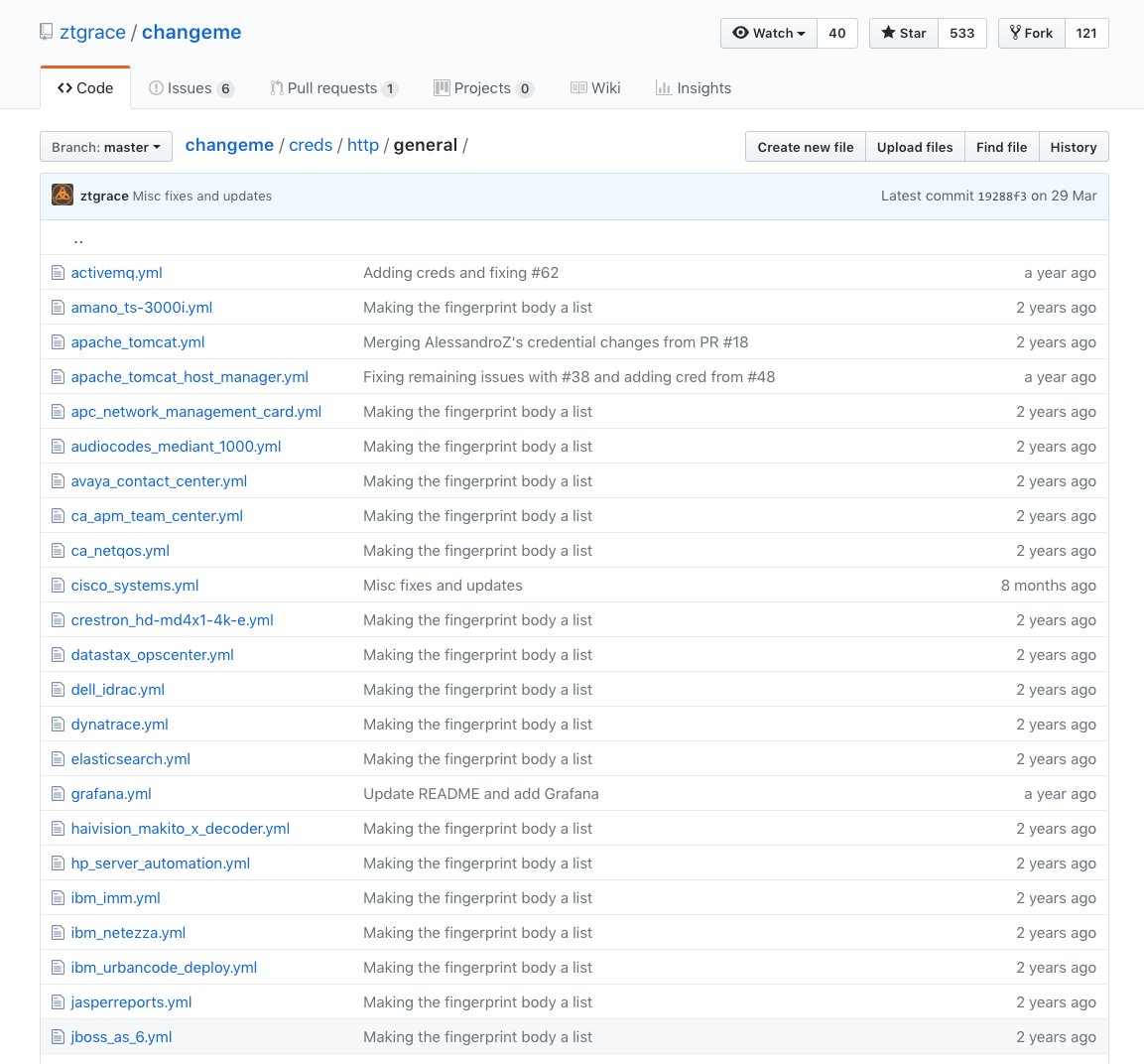Click file icon next to avaya_contact_center.yml
Screen dimensions: 1144x1064
click(x=59, y=481)
